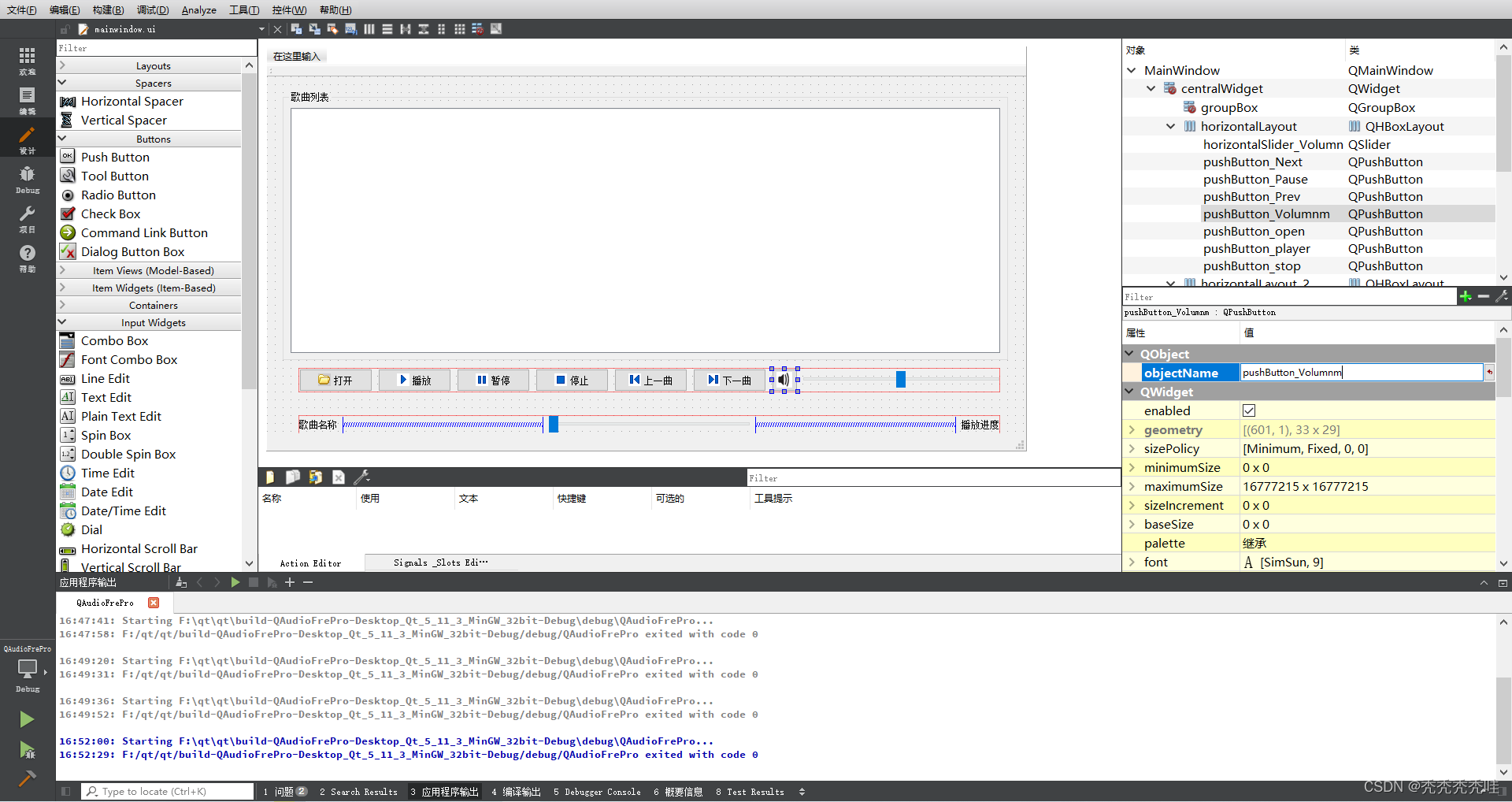Click the 播放 button on the form
Viewport: 1512px width, 802px height.
point(414,380)
